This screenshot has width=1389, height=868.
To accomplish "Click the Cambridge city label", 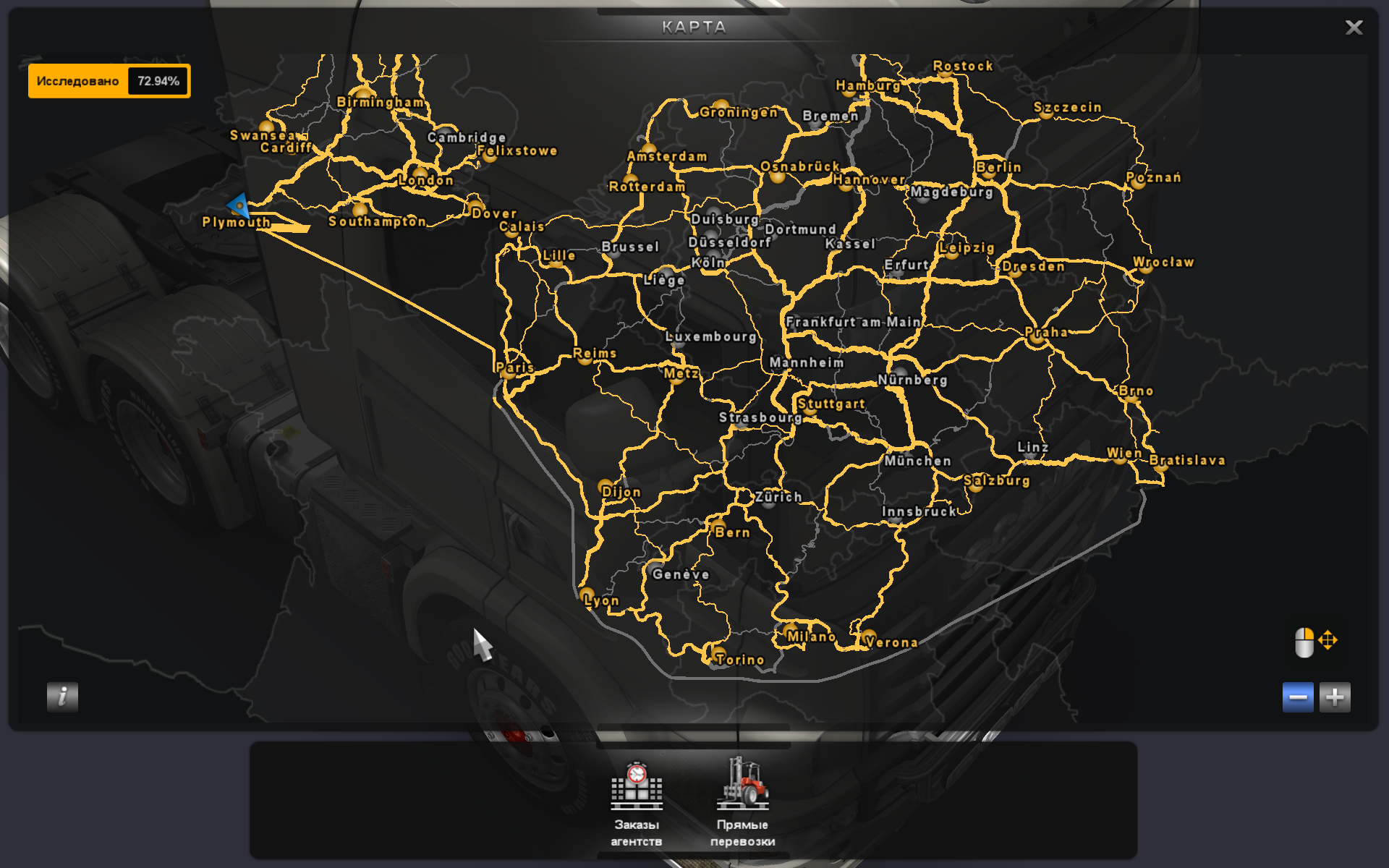I will (467, 137).
